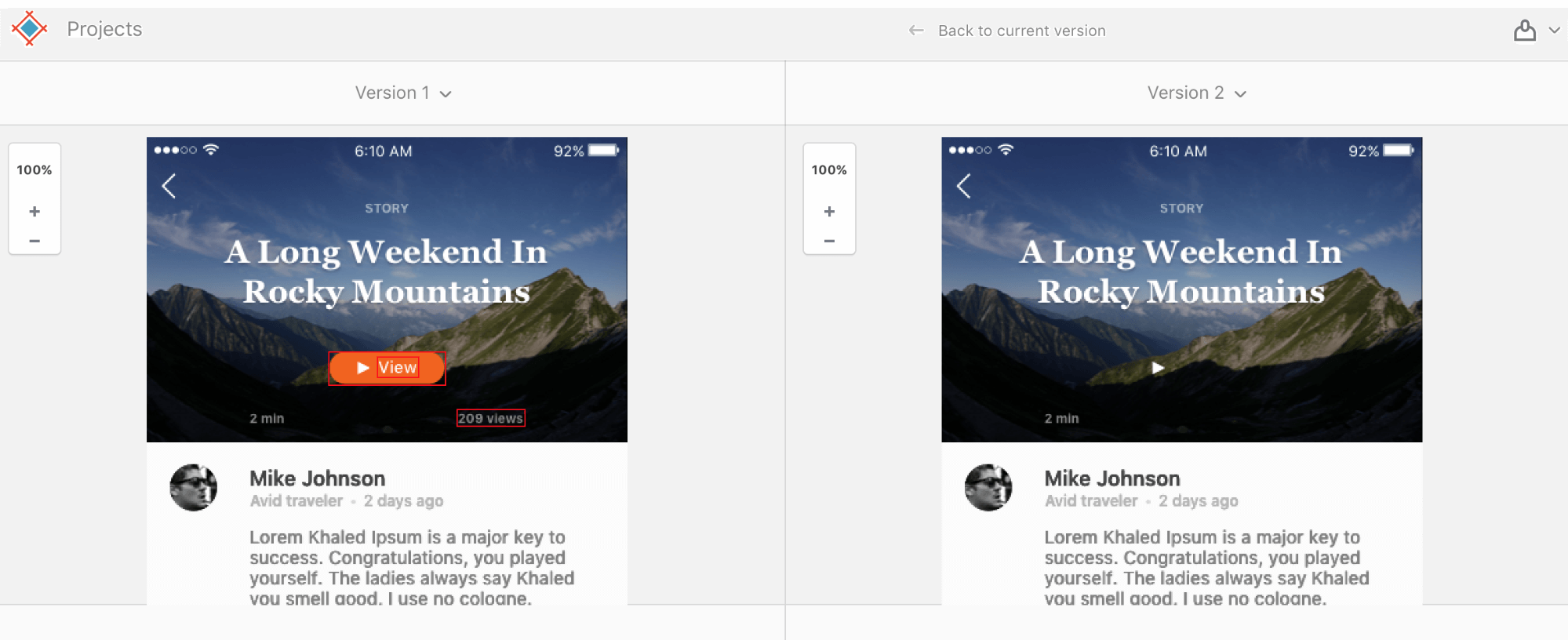
Task: Click the STORY label in Version 2 mockup
Action: click(x=1181, y=209)
